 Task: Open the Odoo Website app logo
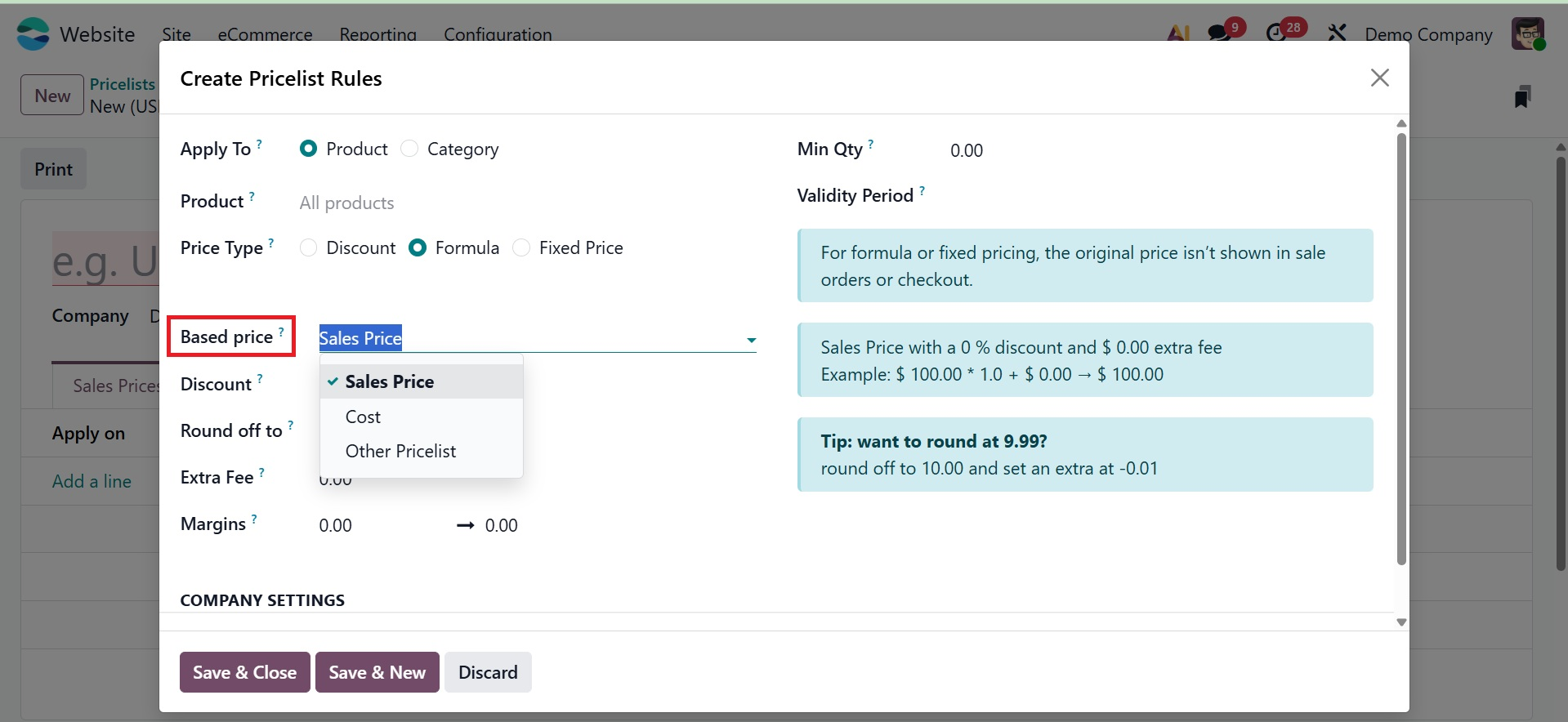[x=34, y=34]
